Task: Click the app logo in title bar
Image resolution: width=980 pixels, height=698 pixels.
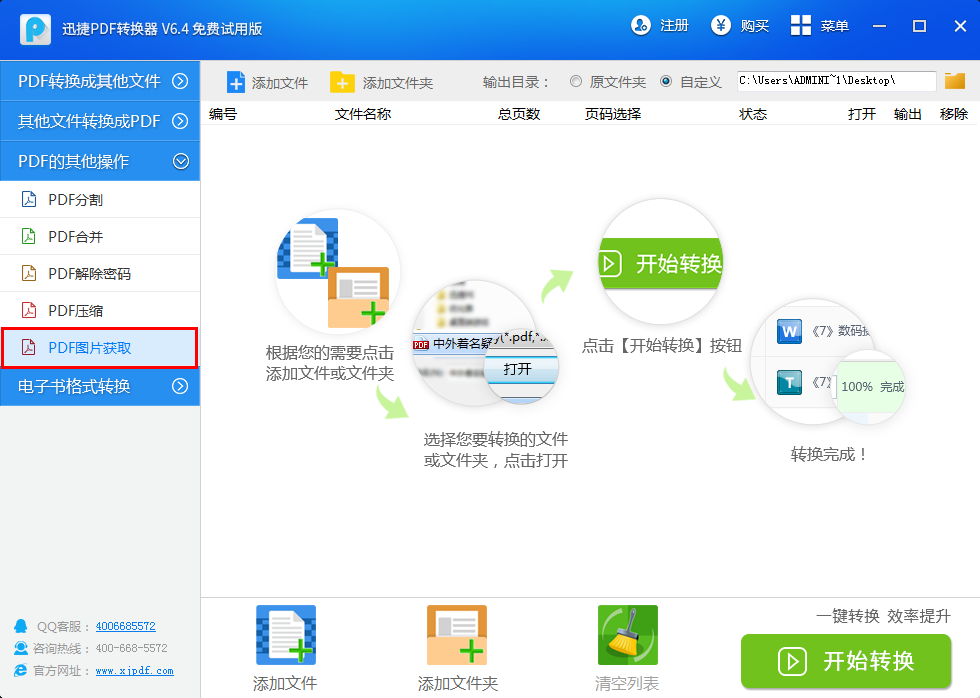Action: (x=35, y=29)
